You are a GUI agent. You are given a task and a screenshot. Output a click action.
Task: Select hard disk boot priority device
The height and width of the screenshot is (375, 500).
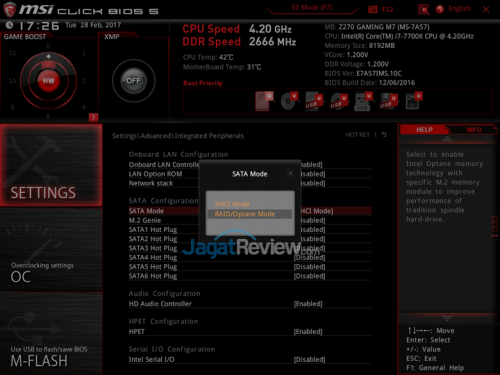click(264, 101)
